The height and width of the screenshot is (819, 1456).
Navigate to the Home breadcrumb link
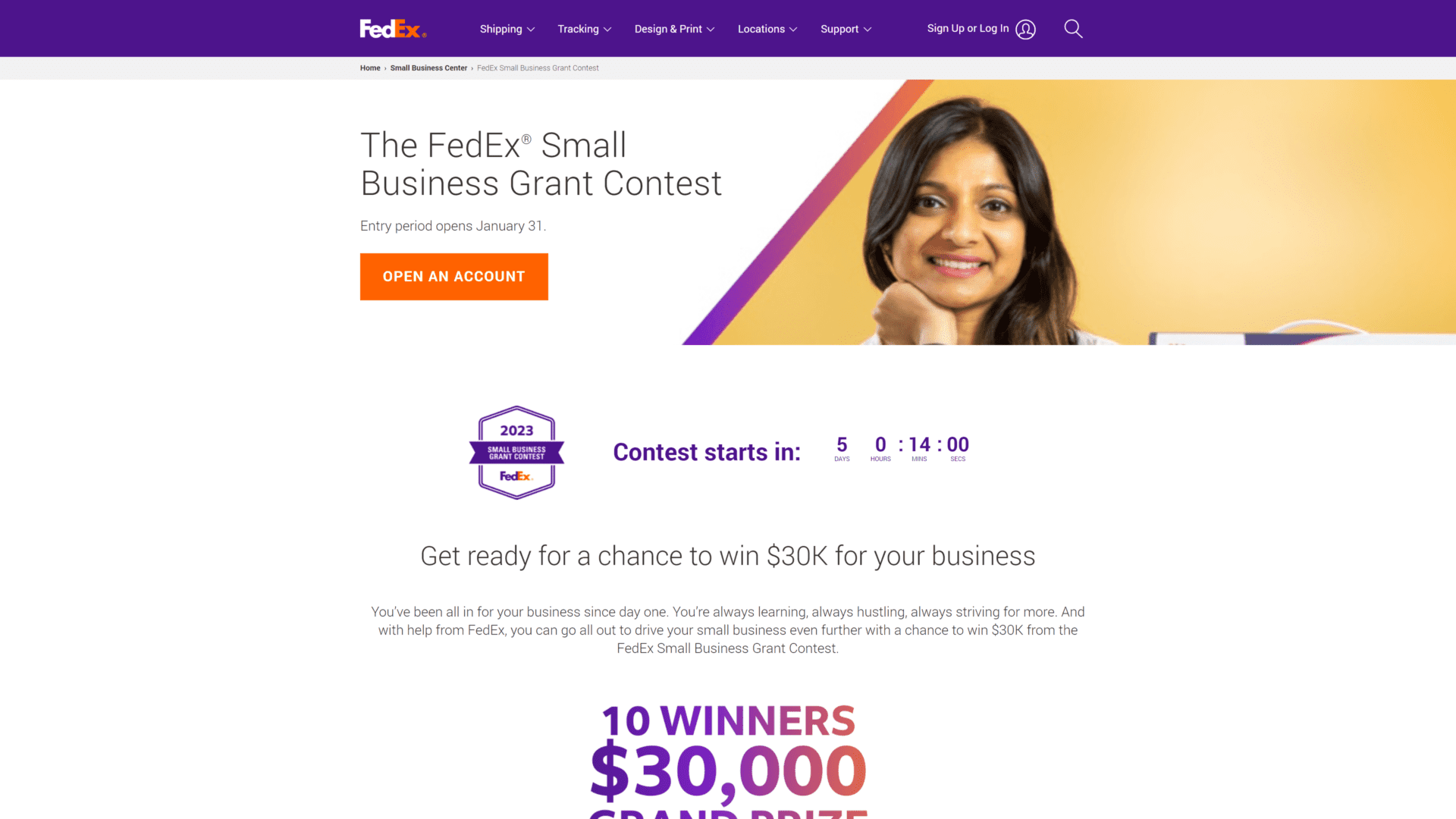[x=370, y=67]
